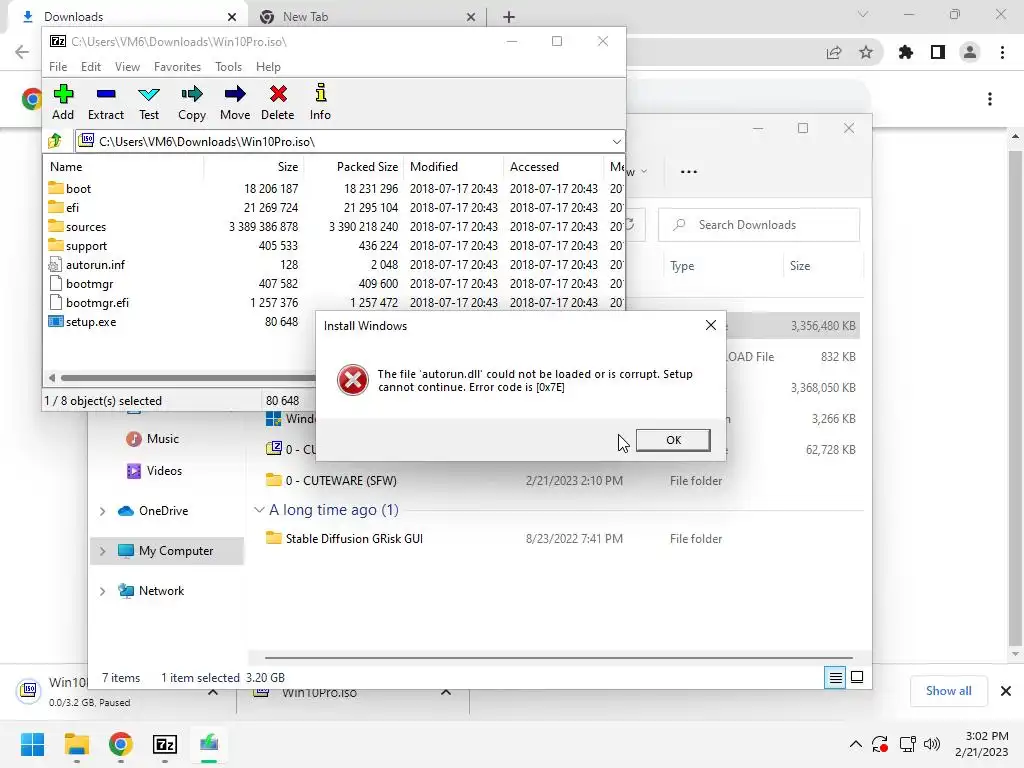Viewport: 1024px width, 768px height.
Task: Click the share page icon in Chrome
Action: coord(834,52)
